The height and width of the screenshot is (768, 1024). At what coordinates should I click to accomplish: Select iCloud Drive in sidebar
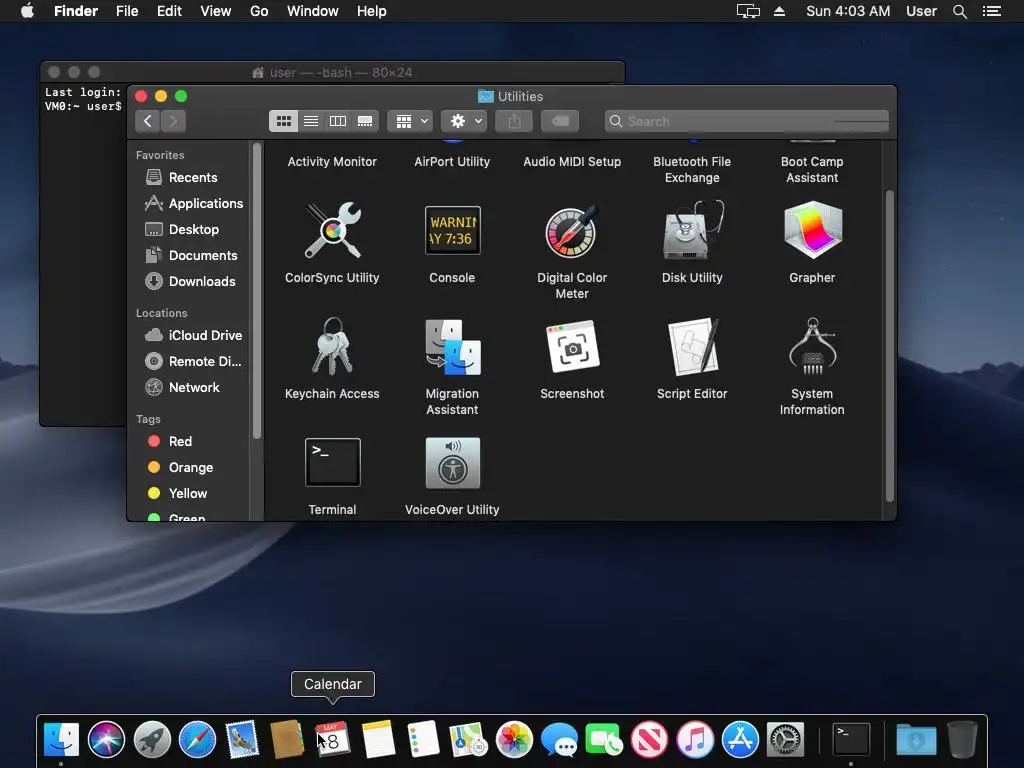(x=189, y=335)
